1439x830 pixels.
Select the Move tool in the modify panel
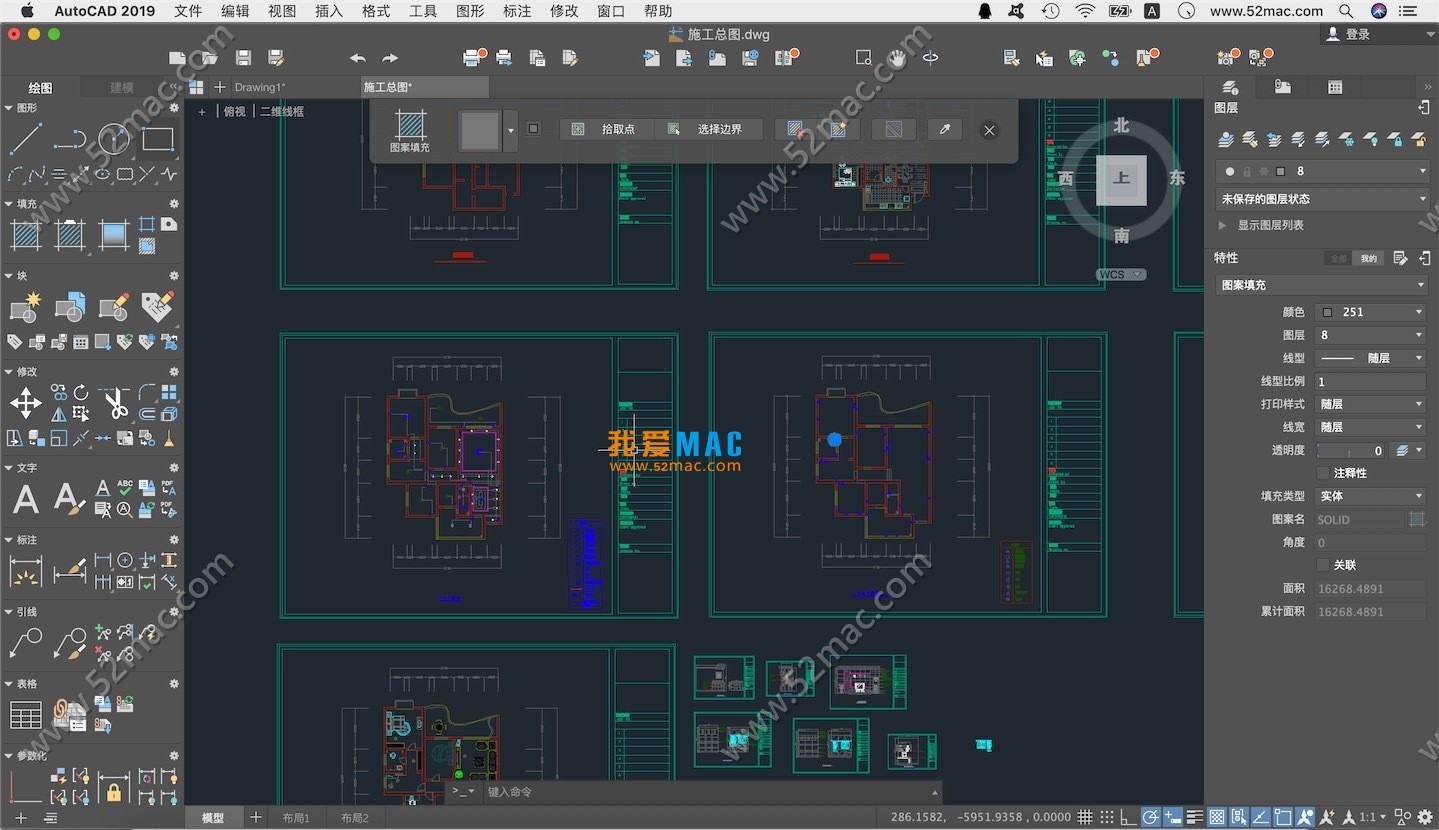click(25, 404)
